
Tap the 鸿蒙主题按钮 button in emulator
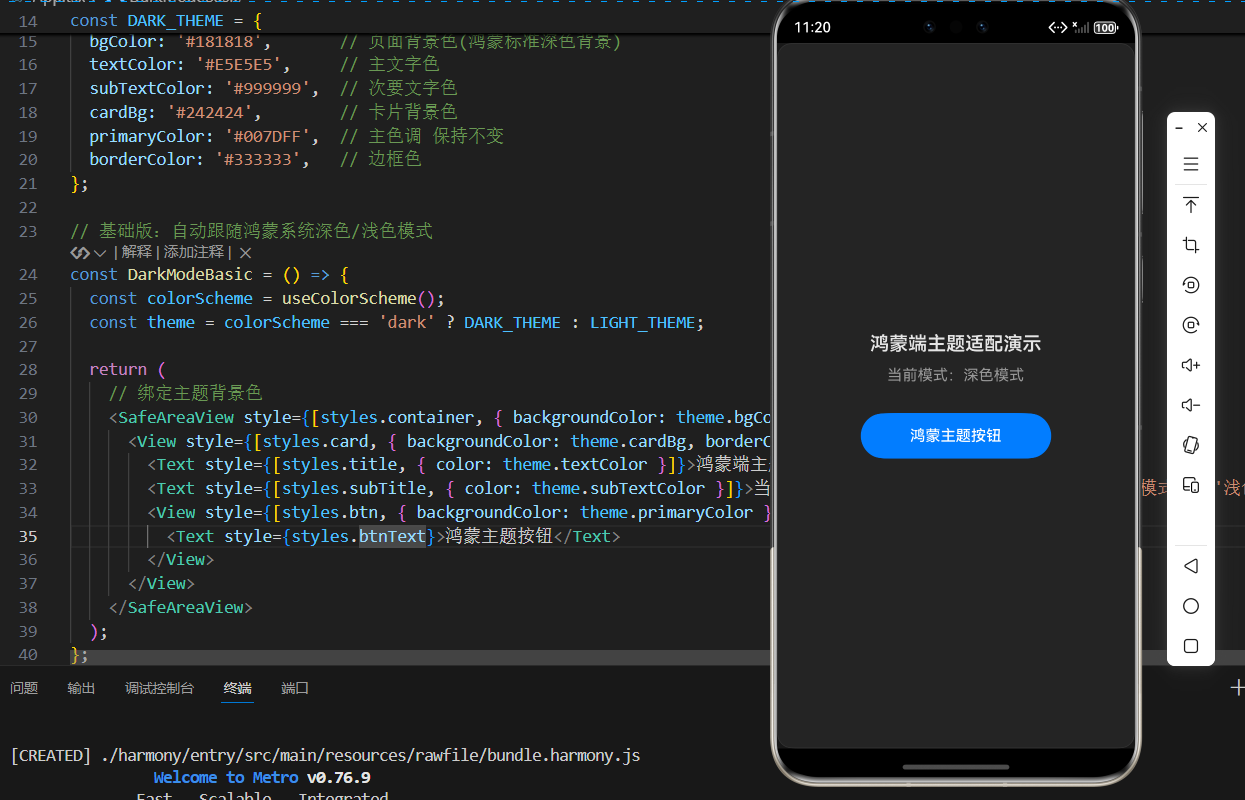coord(955,436)
